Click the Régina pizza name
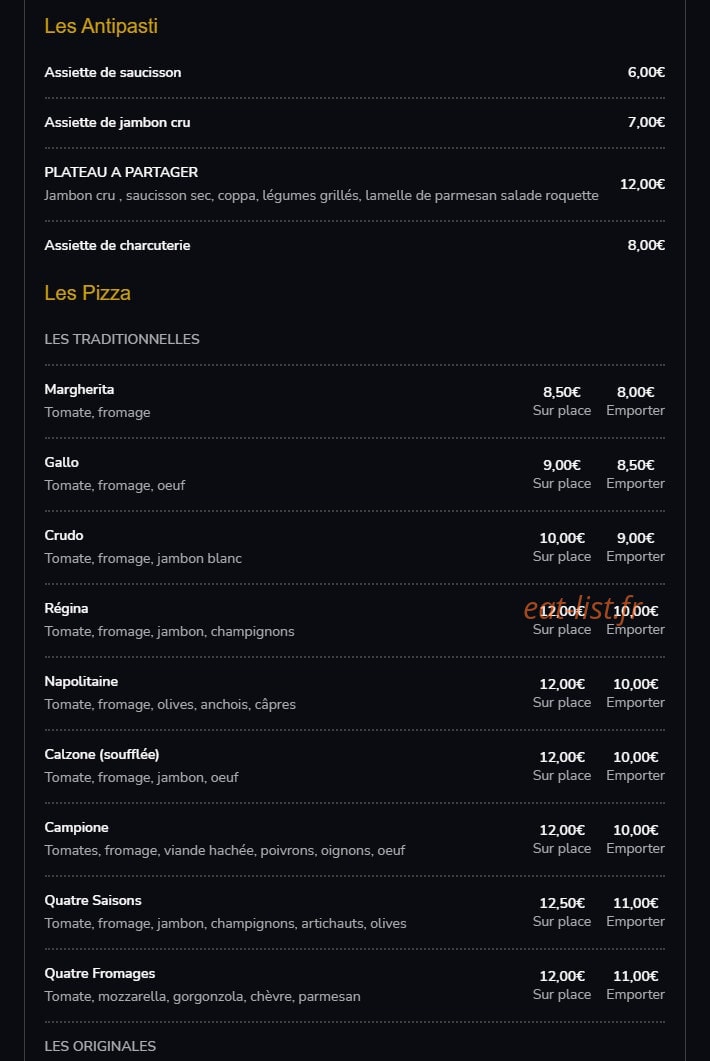 point(66,608)
